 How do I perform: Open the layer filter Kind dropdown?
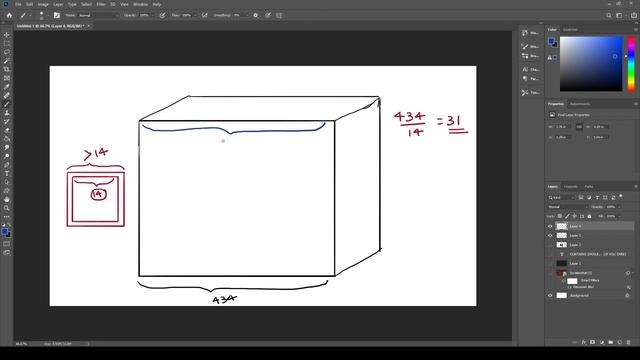561,198
